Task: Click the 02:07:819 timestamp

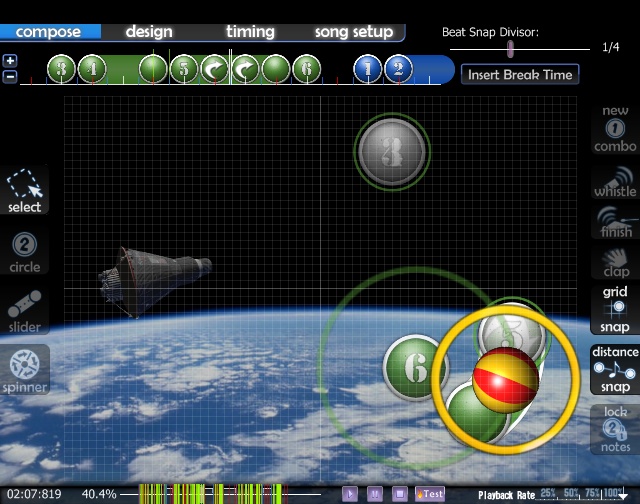Action: pos(34,494)
